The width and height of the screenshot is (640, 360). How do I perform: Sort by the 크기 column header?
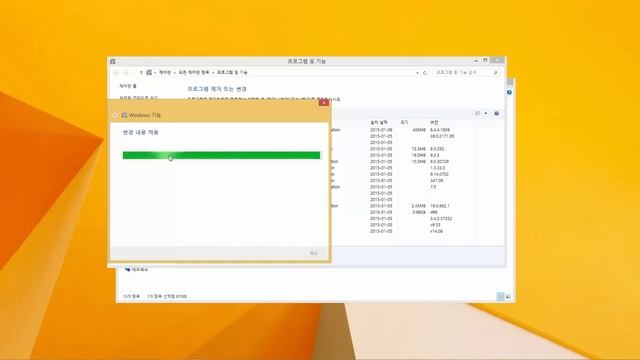pyautogui.click(x=404, y=122)
